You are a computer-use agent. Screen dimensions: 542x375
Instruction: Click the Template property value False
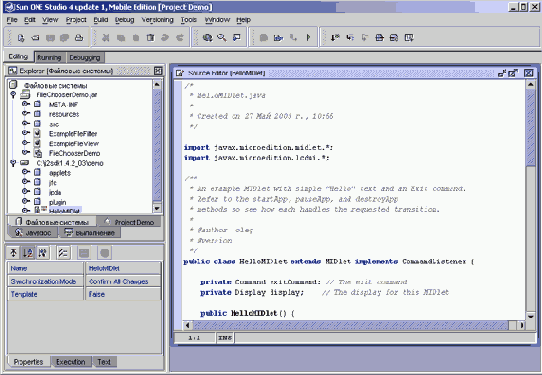[123, 294]
